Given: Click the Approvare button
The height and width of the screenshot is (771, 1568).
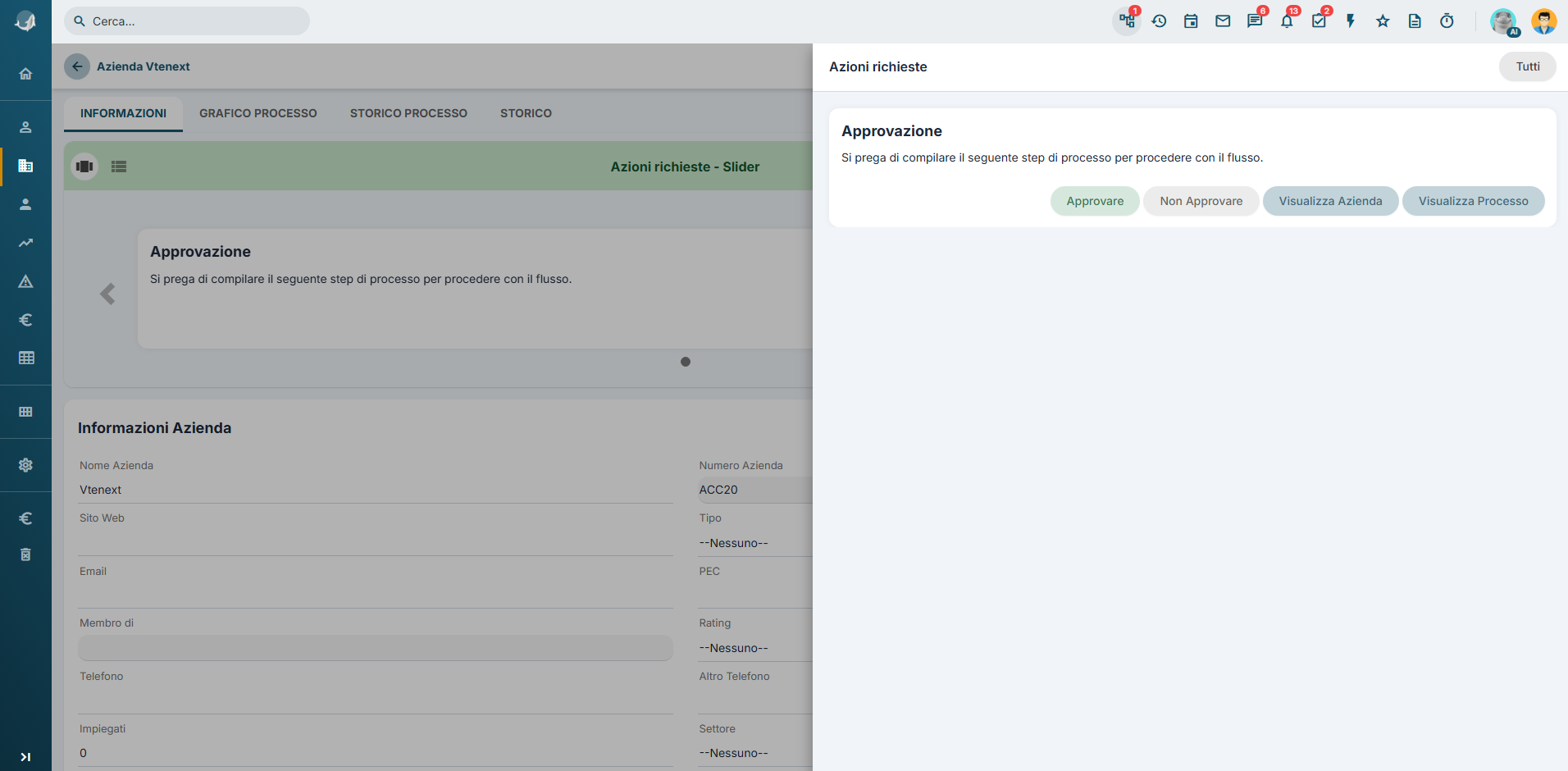Looking at the screenshot, I should click(x=1095, y=201).
